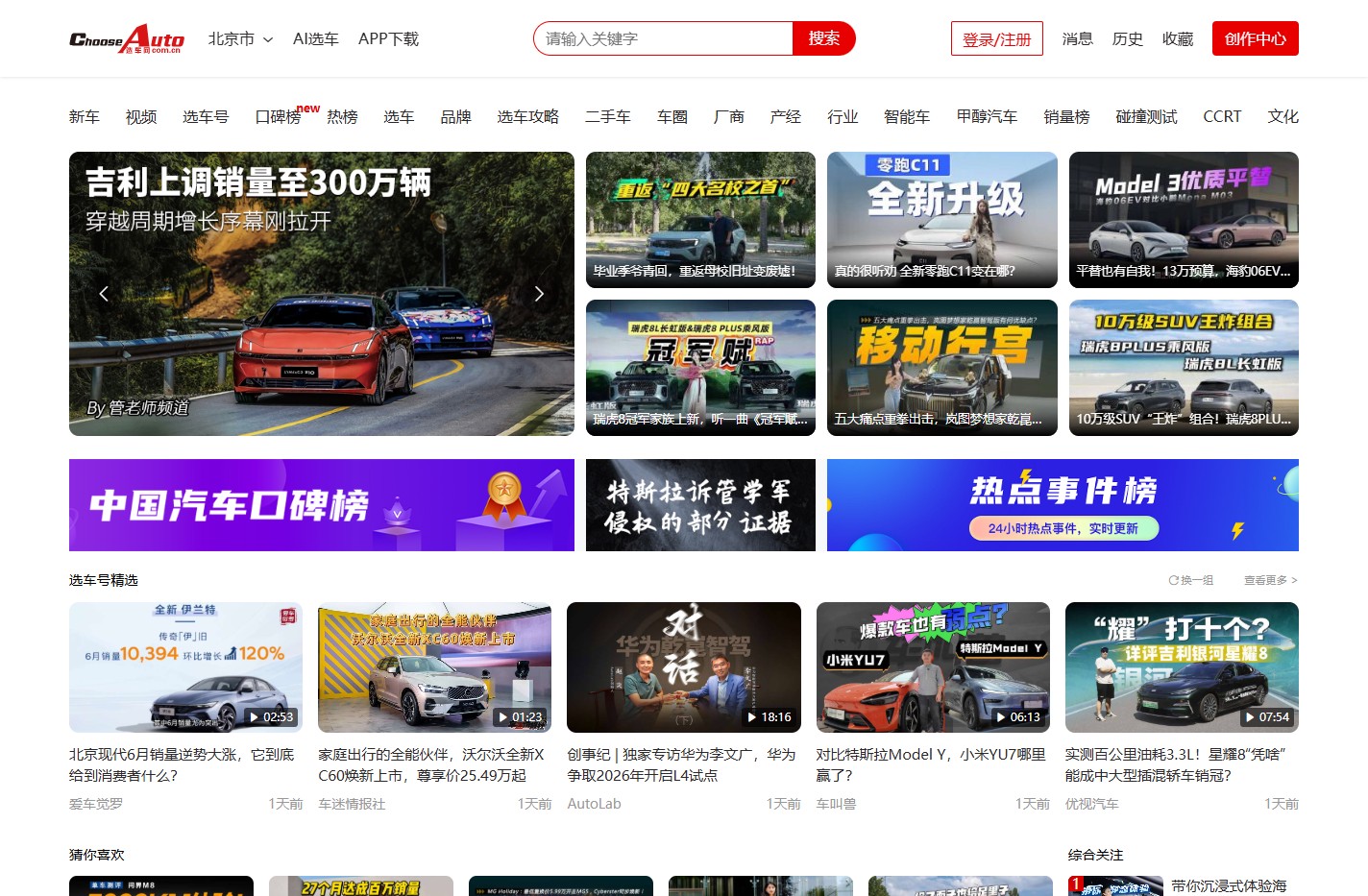Open APP下载 link
This screenshot has height=896, width=1368.
pyautogui.click(x=388, y=39)
